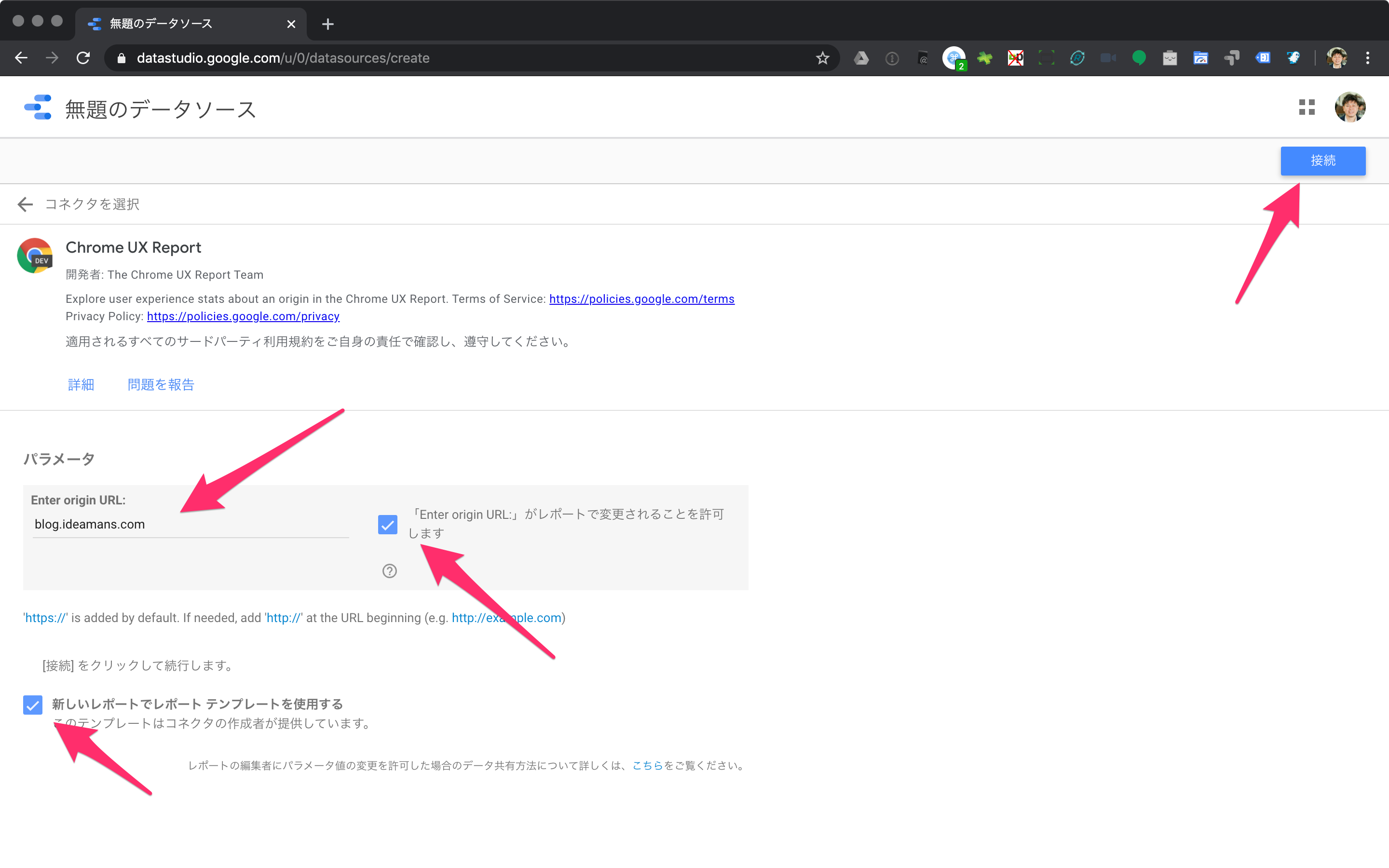This screenshot has height=868, width=1389.
Task: Reload the Data Studio page
Action: tap(83, 58)
